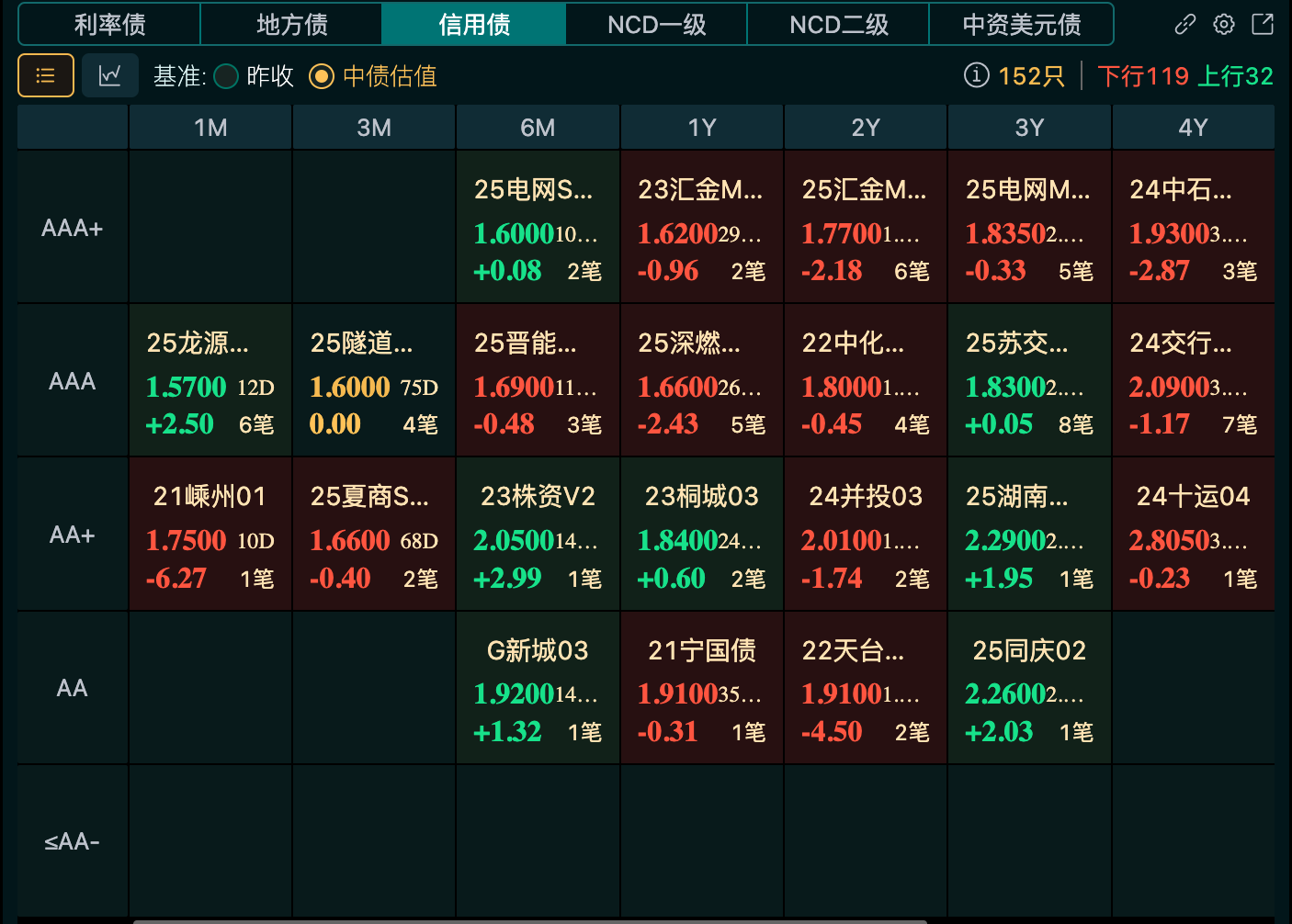
Task: Click the 上行32 count link
Action: (1234, 76)
